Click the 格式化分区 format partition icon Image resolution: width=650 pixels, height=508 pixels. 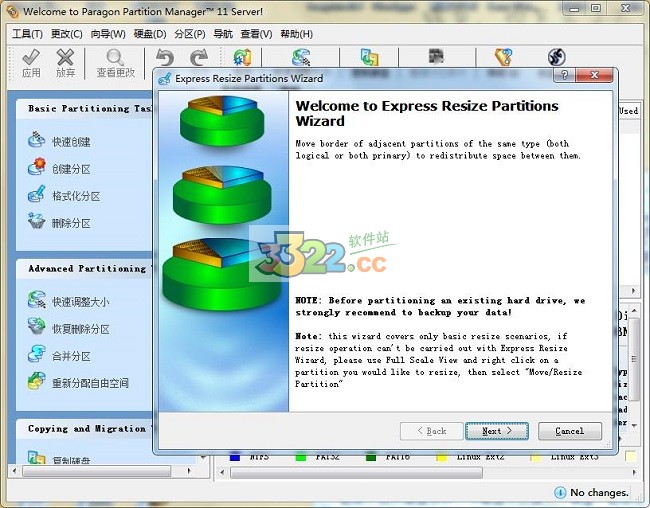36,194
